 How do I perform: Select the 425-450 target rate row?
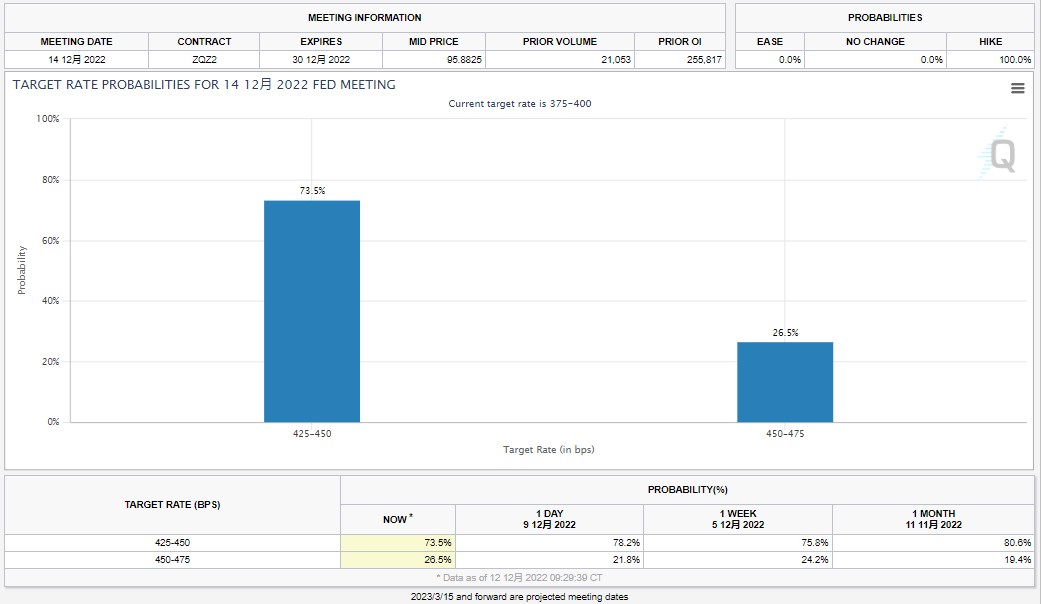[x=519, y=543]
